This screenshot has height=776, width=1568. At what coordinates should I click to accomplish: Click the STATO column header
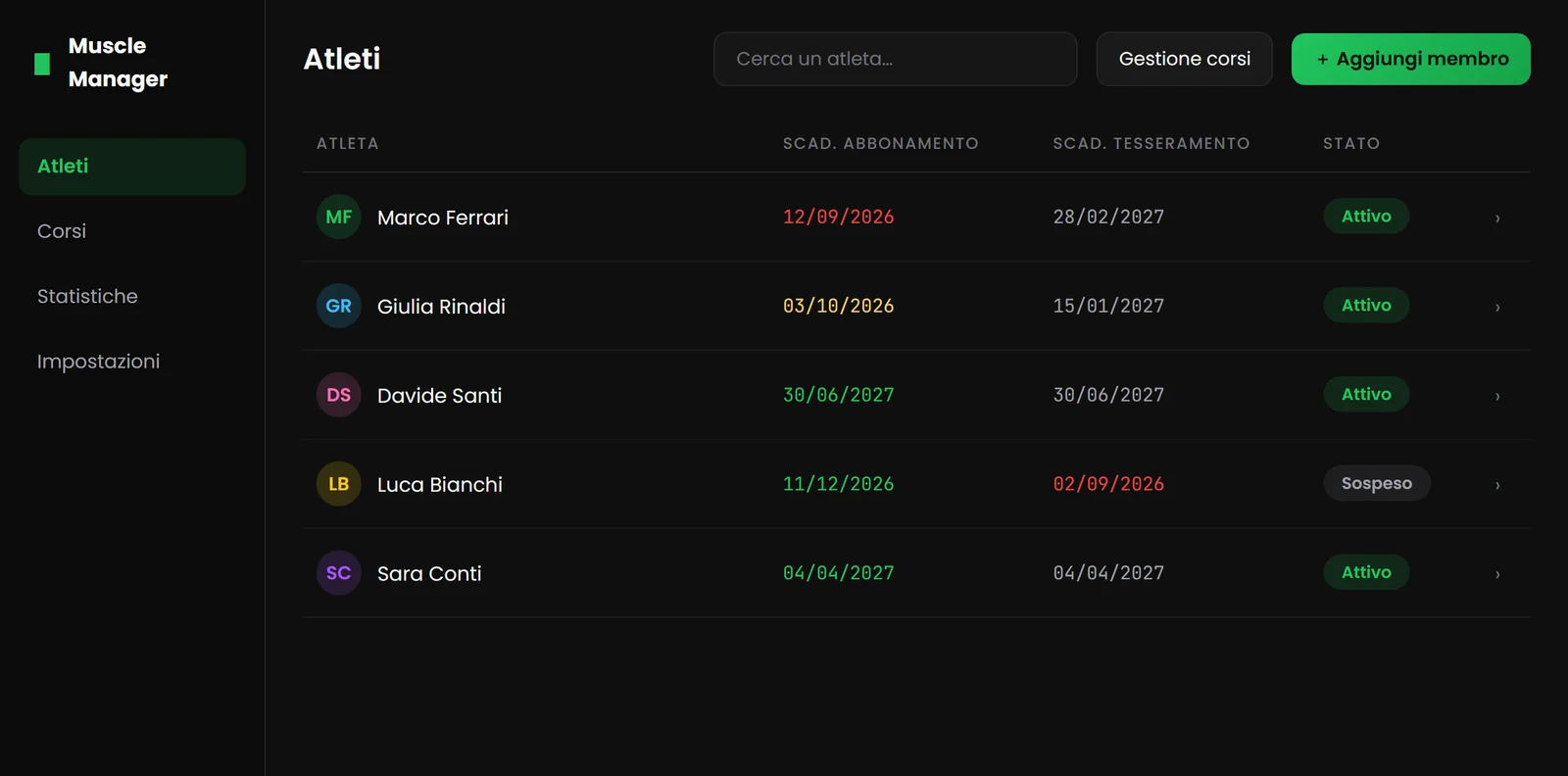(x=1351, y=144)
